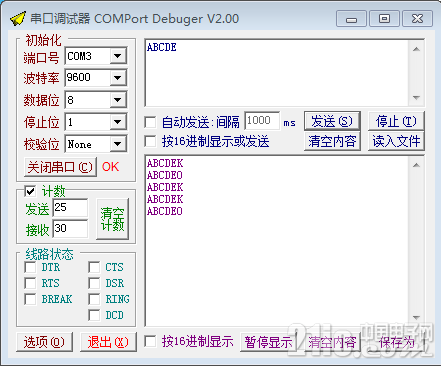Click 清空内容 button beside 暂停显示
This screenshot has width=441, height=366.
332,342
